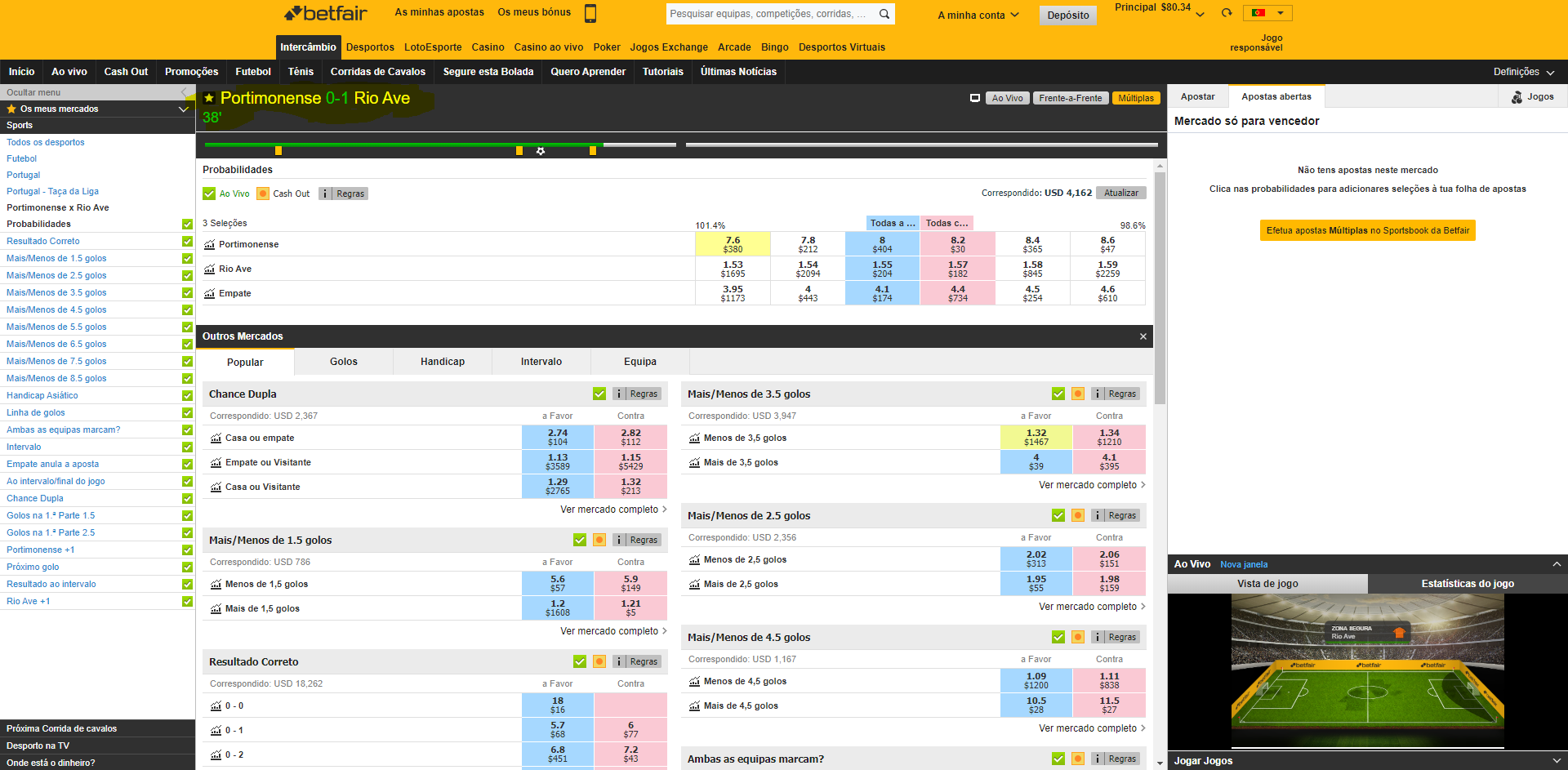Lay Rio Ave at 1.57 pink cell

(x=958, y=269)
